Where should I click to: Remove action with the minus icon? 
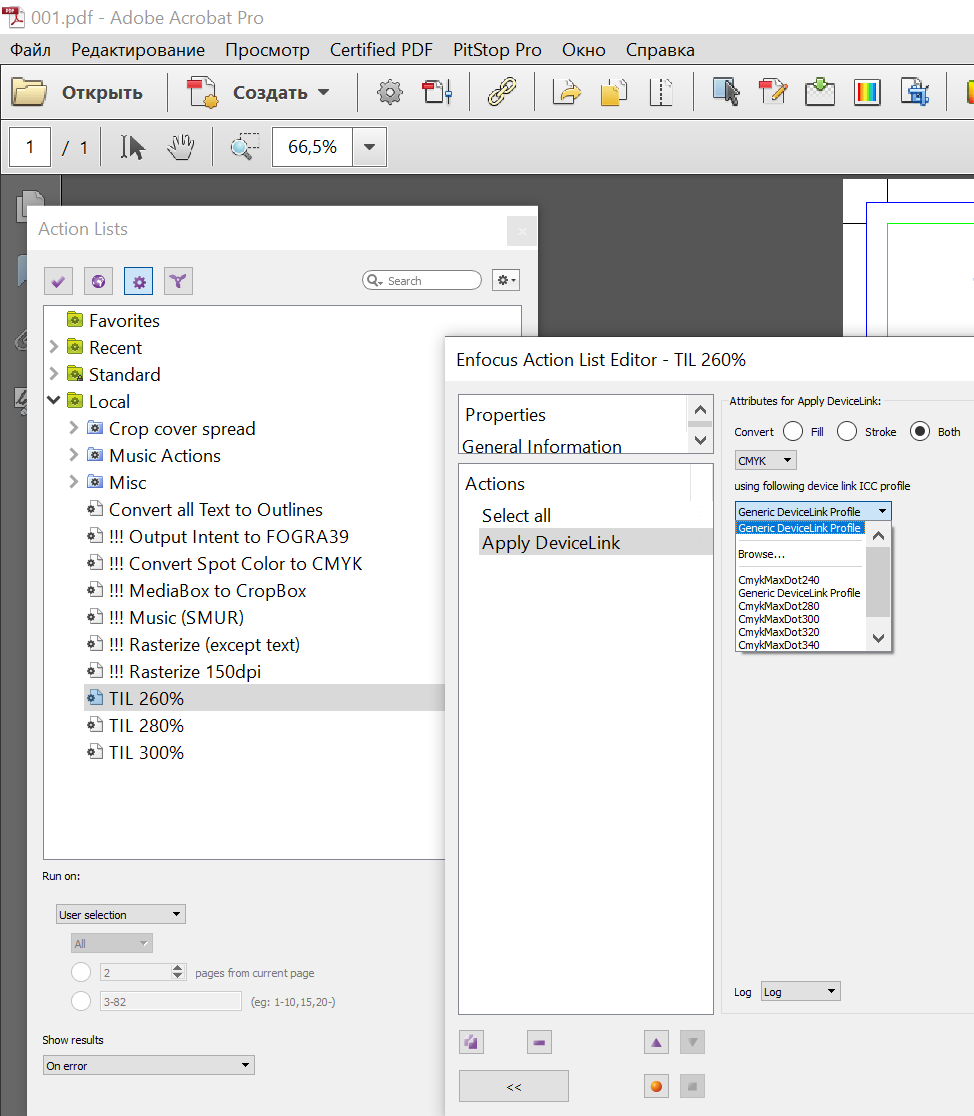point(539,1043)
